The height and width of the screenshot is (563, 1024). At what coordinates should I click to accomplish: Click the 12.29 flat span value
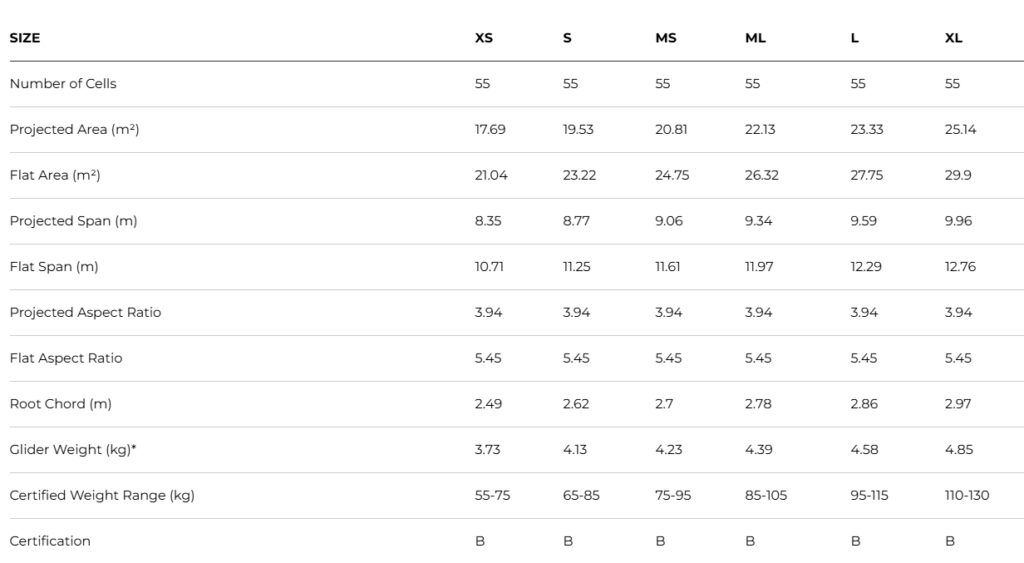point(866,267)
